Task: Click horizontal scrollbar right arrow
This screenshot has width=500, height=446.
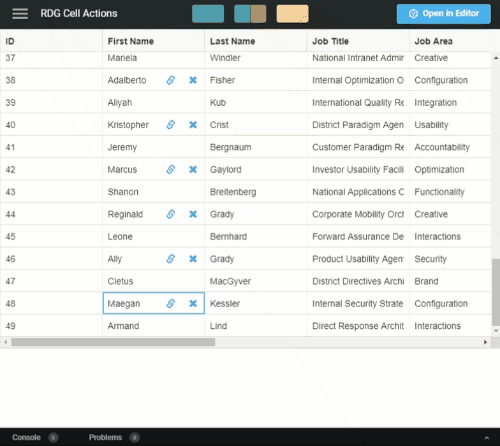Action: [485, 342]
